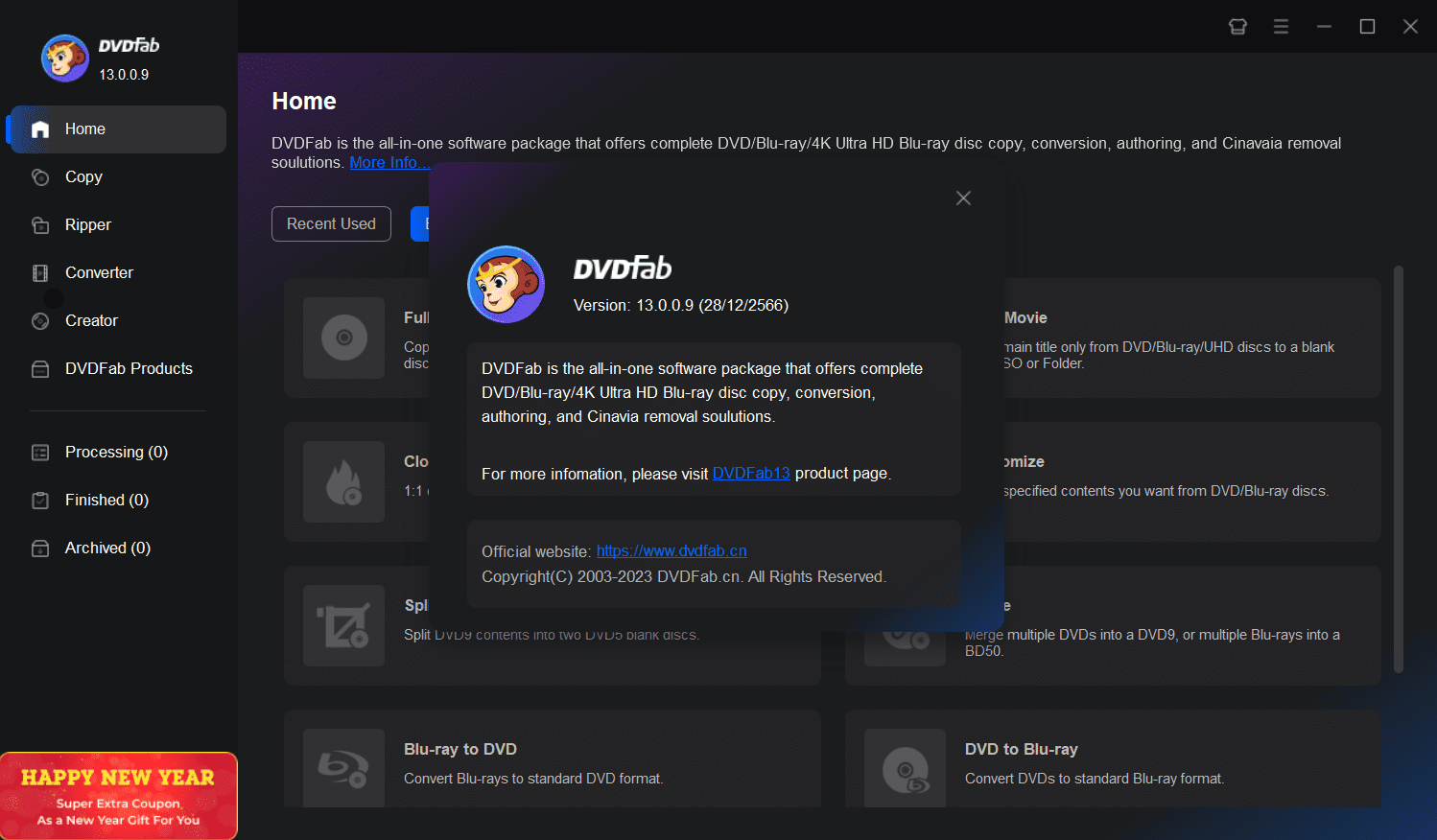Select the Blu-ray to DVD mode title
The height and width of the screenshot is (840, 1437).
[x=460, y=750]
